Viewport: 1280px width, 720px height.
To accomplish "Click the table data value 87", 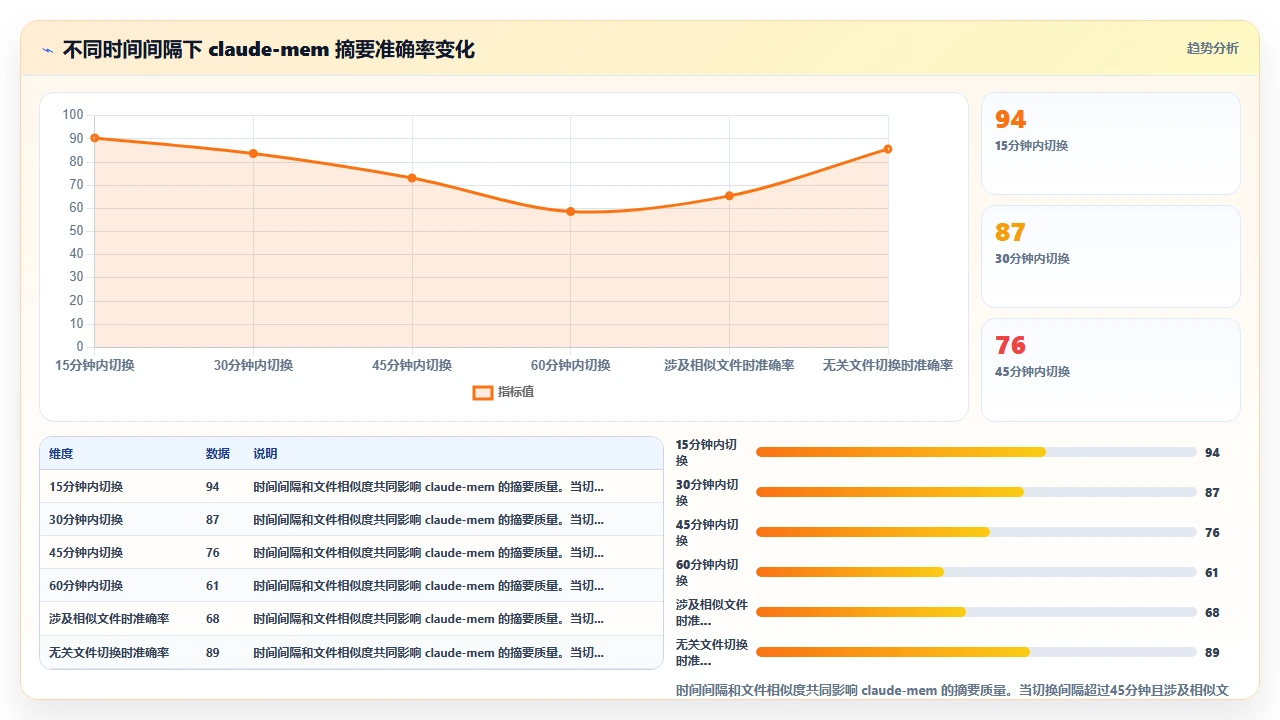I will click(x=213, y=520).
